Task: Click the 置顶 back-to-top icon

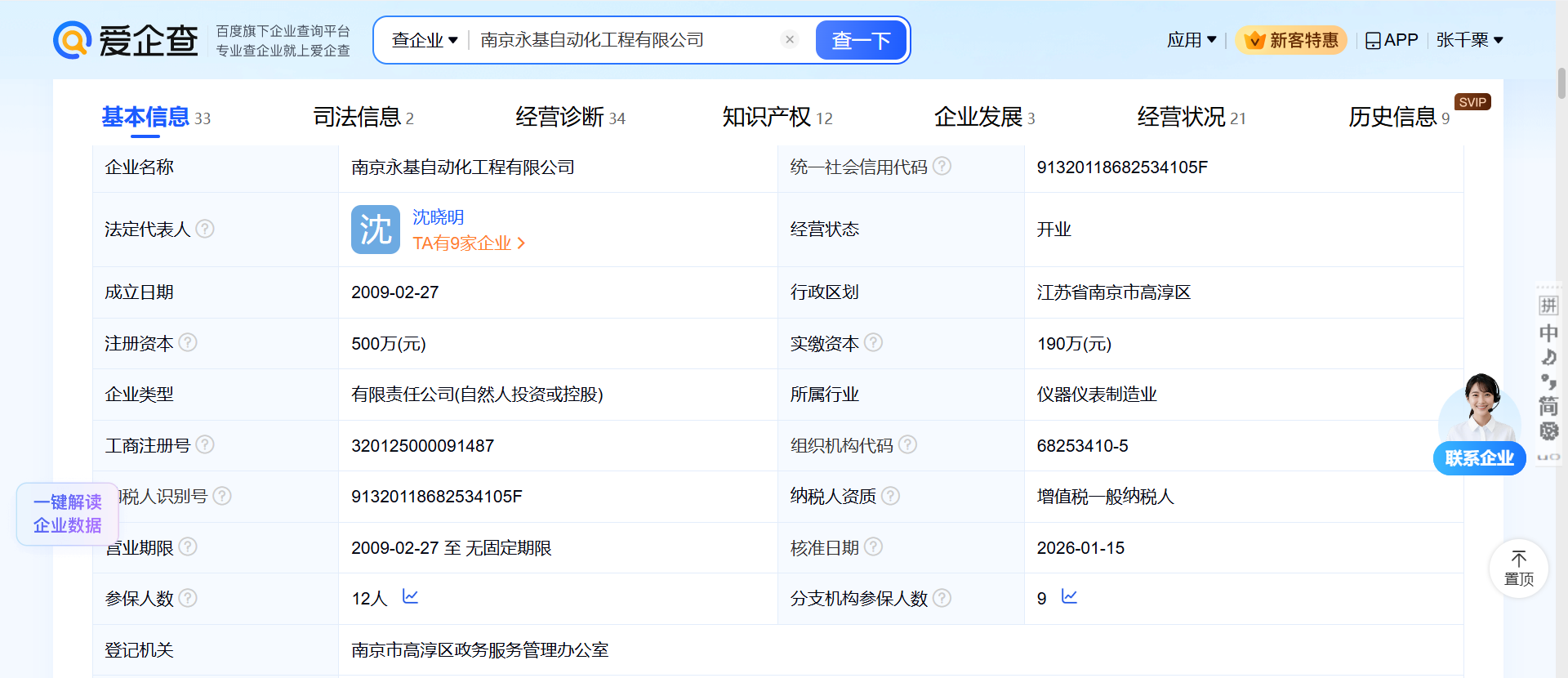Action: (x=1518, y=569)
